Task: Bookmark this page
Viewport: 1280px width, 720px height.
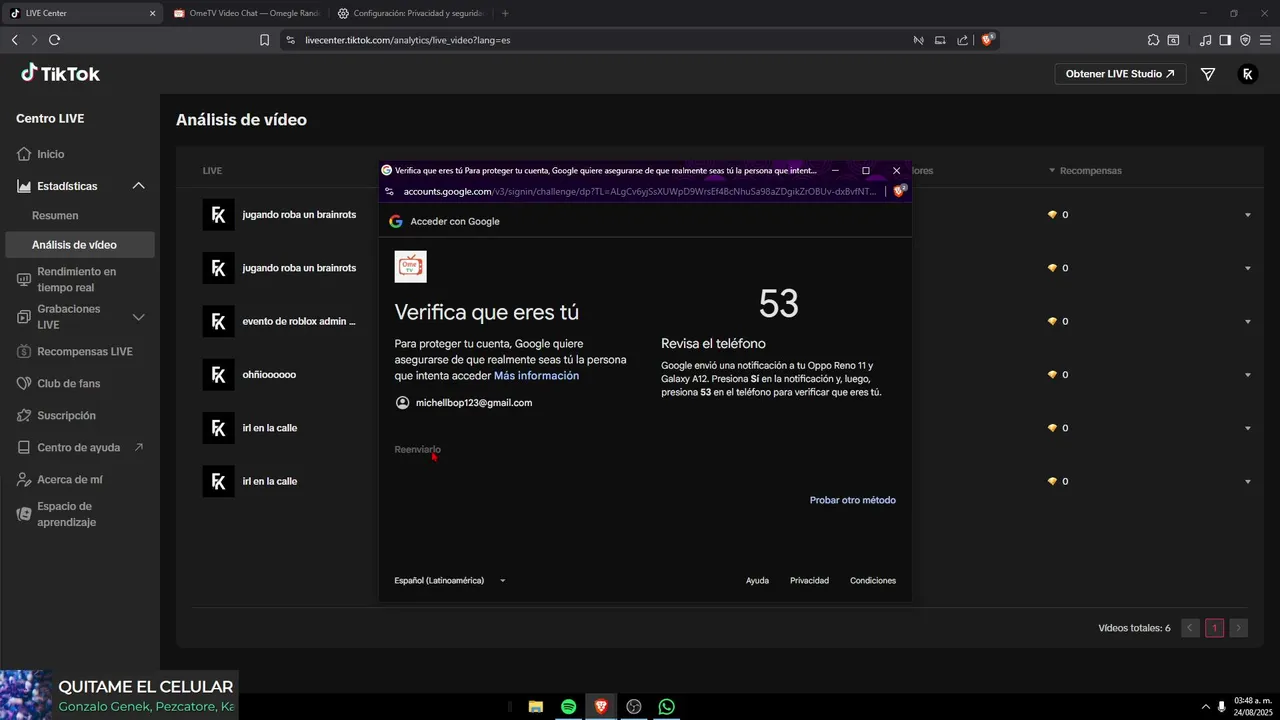Action: coord(264,40)
